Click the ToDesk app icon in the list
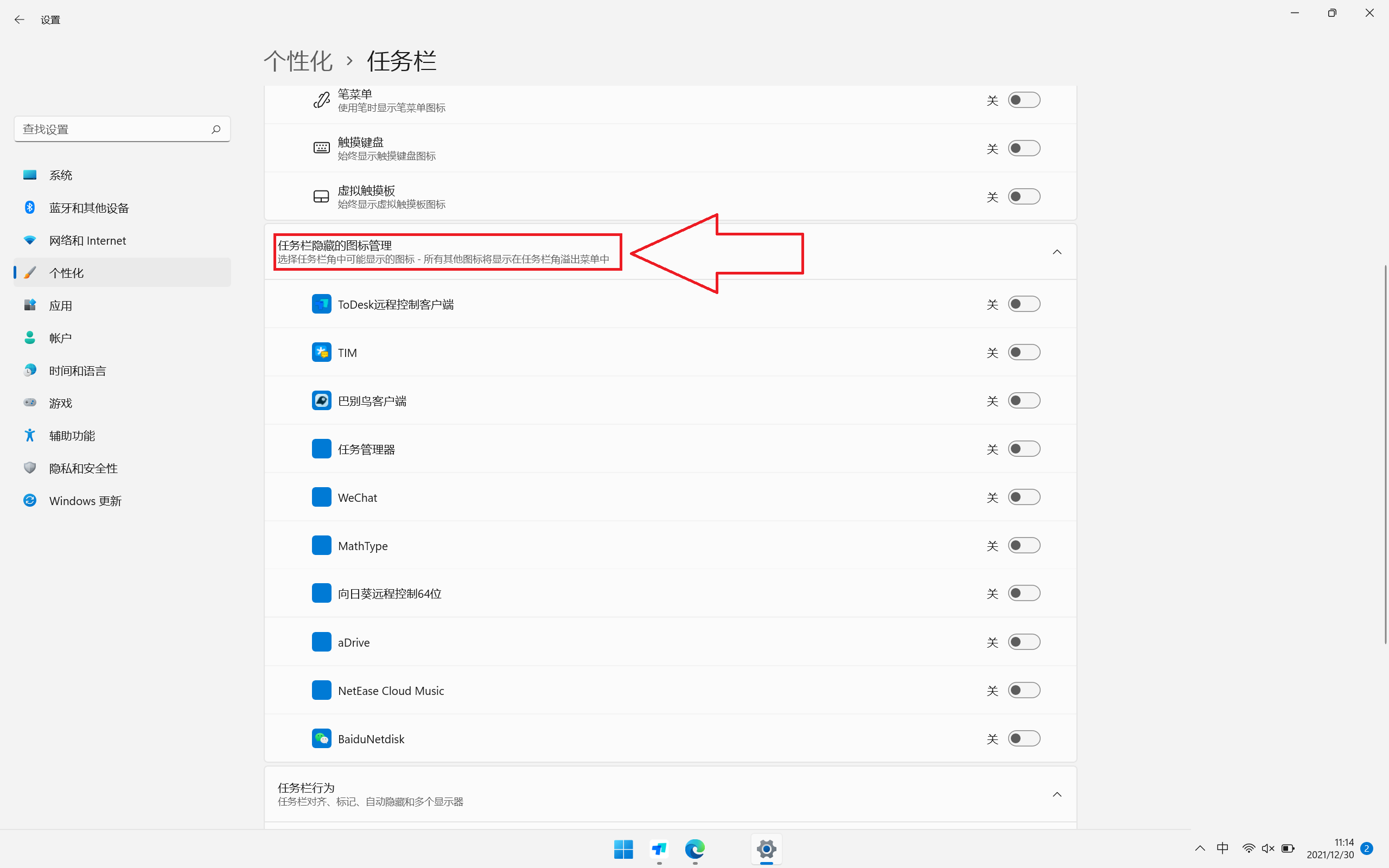Screen dimensions: 1389x868 pos(321,304)
